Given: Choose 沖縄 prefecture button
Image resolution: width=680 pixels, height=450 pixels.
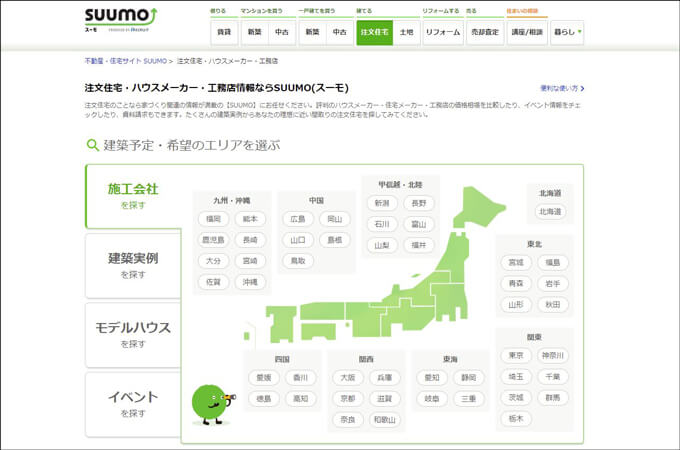Looking at the screenshot, I should 250,282.
